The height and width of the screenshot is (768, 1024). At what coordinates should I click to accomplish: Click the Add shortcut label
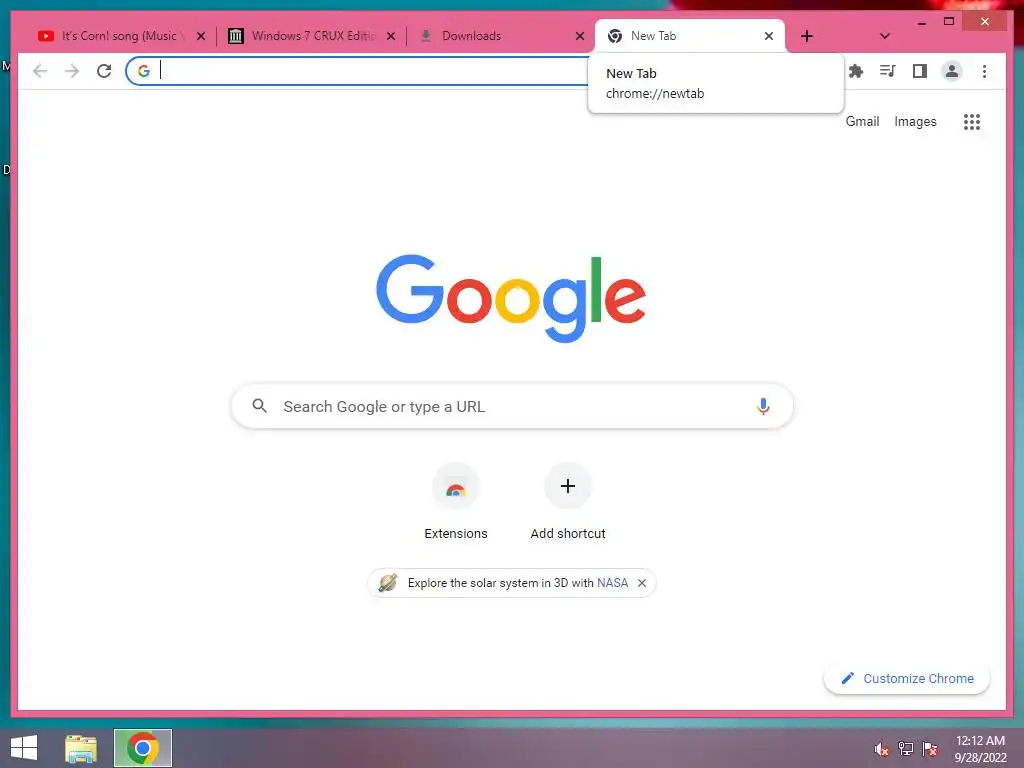click(x=568, y=534)
